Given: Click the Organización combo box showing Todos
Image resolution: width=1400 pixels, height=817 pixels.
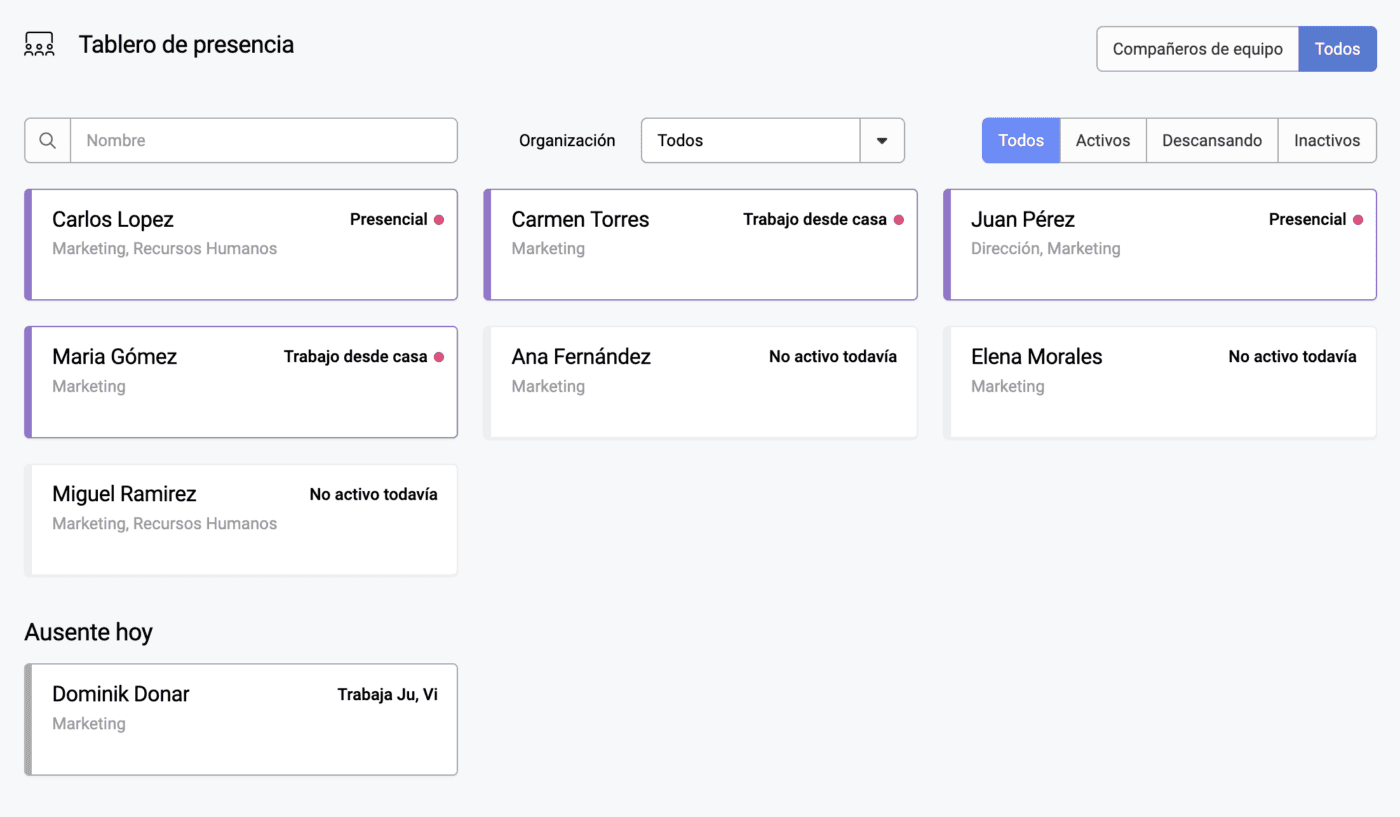Looking at the screenshot, I should tap(750, 141).
